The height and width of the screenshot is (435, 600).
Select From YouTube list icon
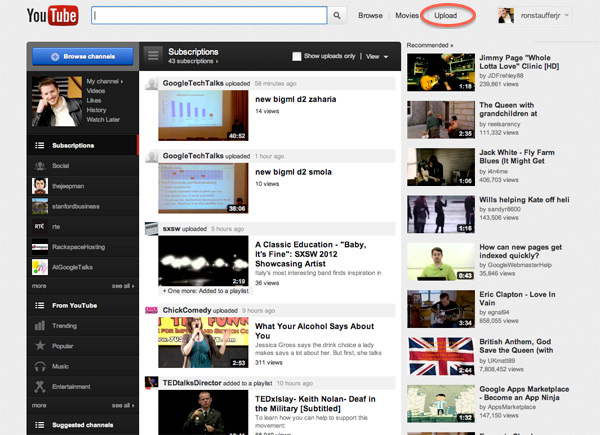click(40, 305)
